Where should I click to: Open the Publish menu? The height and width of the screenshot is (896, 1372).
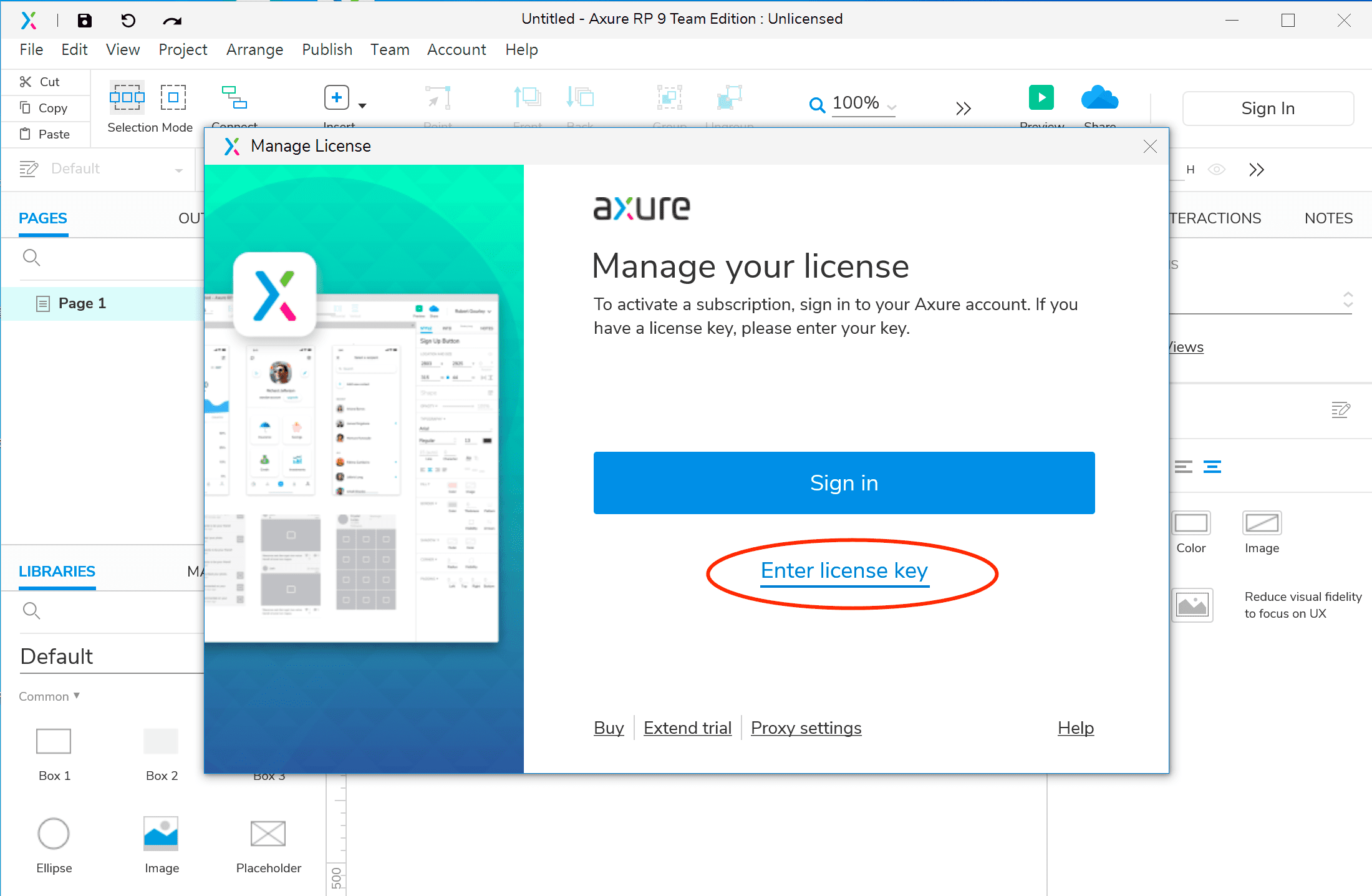pos(327,49)
